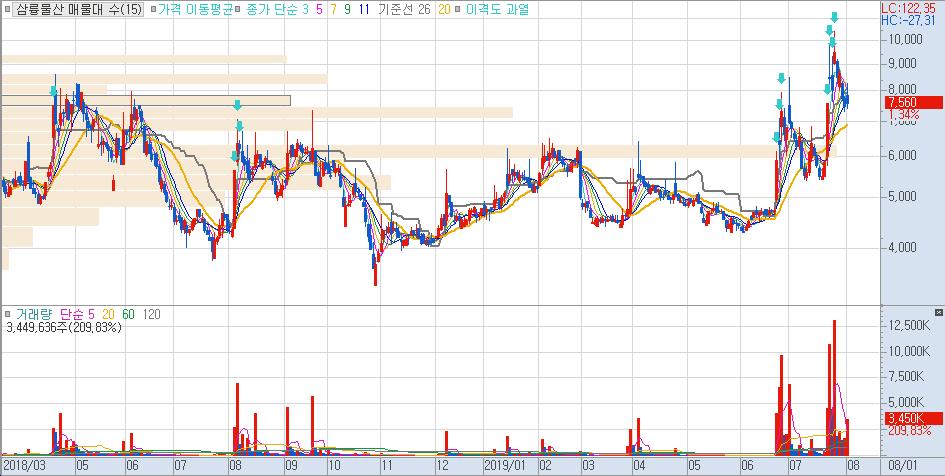Click the navy 11-period moving average value
945x476 pixels.
[x=363, y=10]
